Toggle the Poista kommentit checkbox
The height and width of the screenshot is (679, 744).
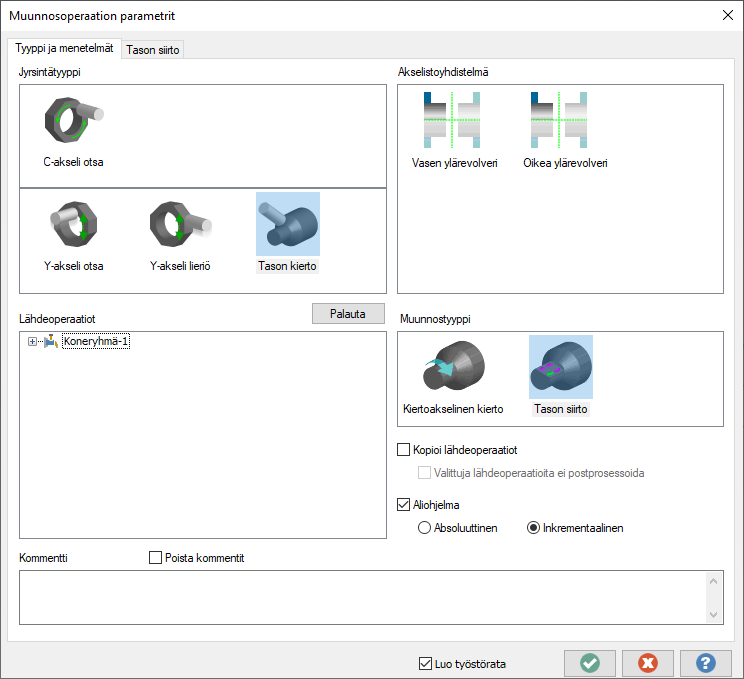point(155,557)
